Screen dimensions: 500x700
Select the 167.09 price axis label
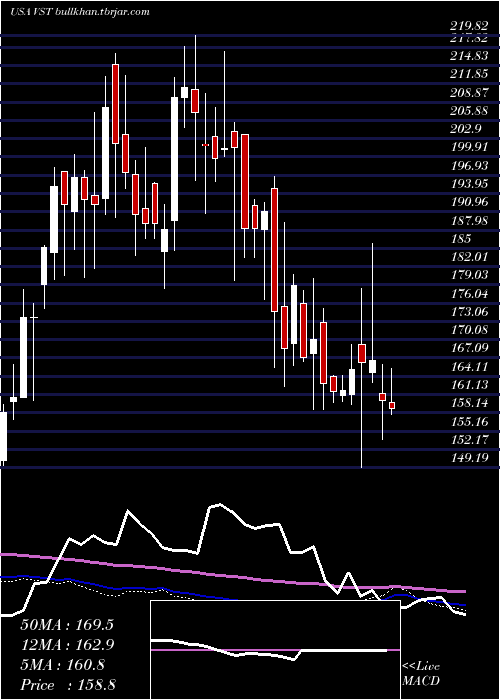[469, 348]
